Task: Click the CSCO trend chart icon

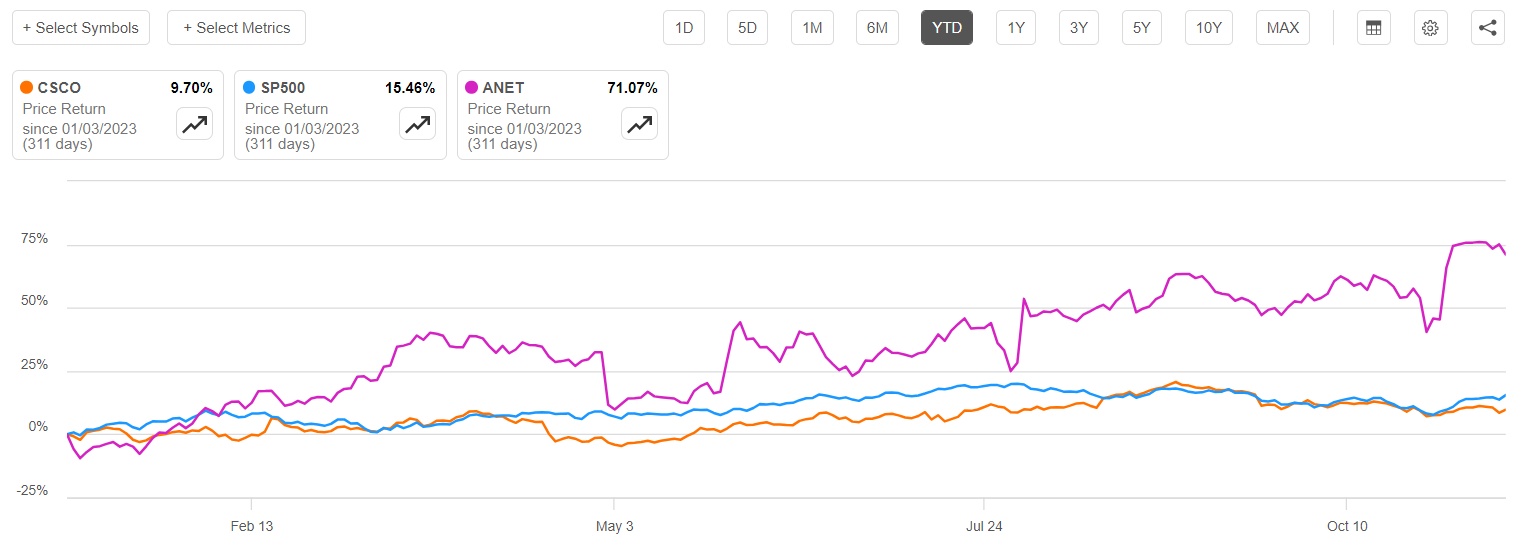Action: click(x=193, y=123)
